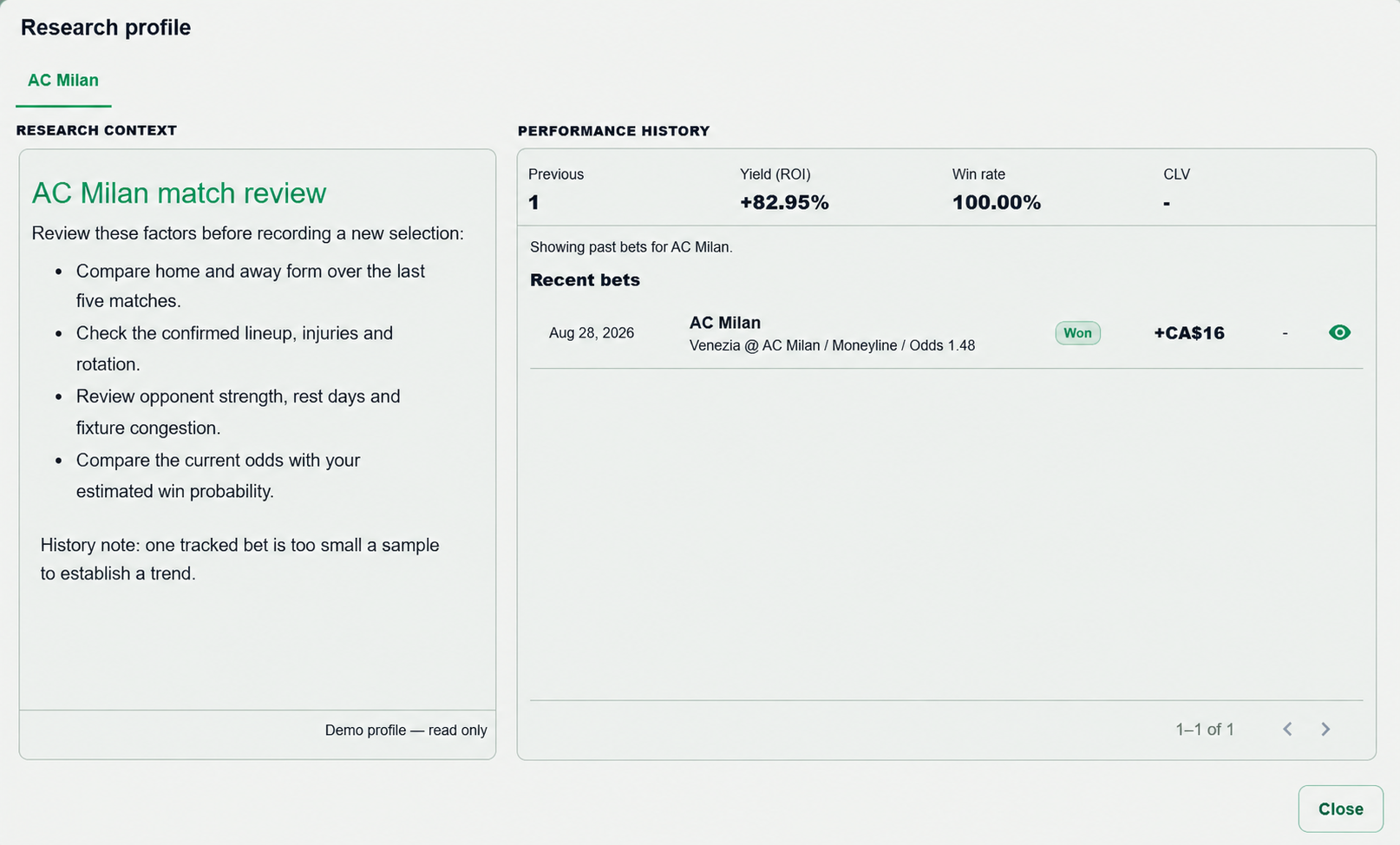Close the Research profile dialog
This screenshot has width=1400, height=845.
[x=1340, y=809]
